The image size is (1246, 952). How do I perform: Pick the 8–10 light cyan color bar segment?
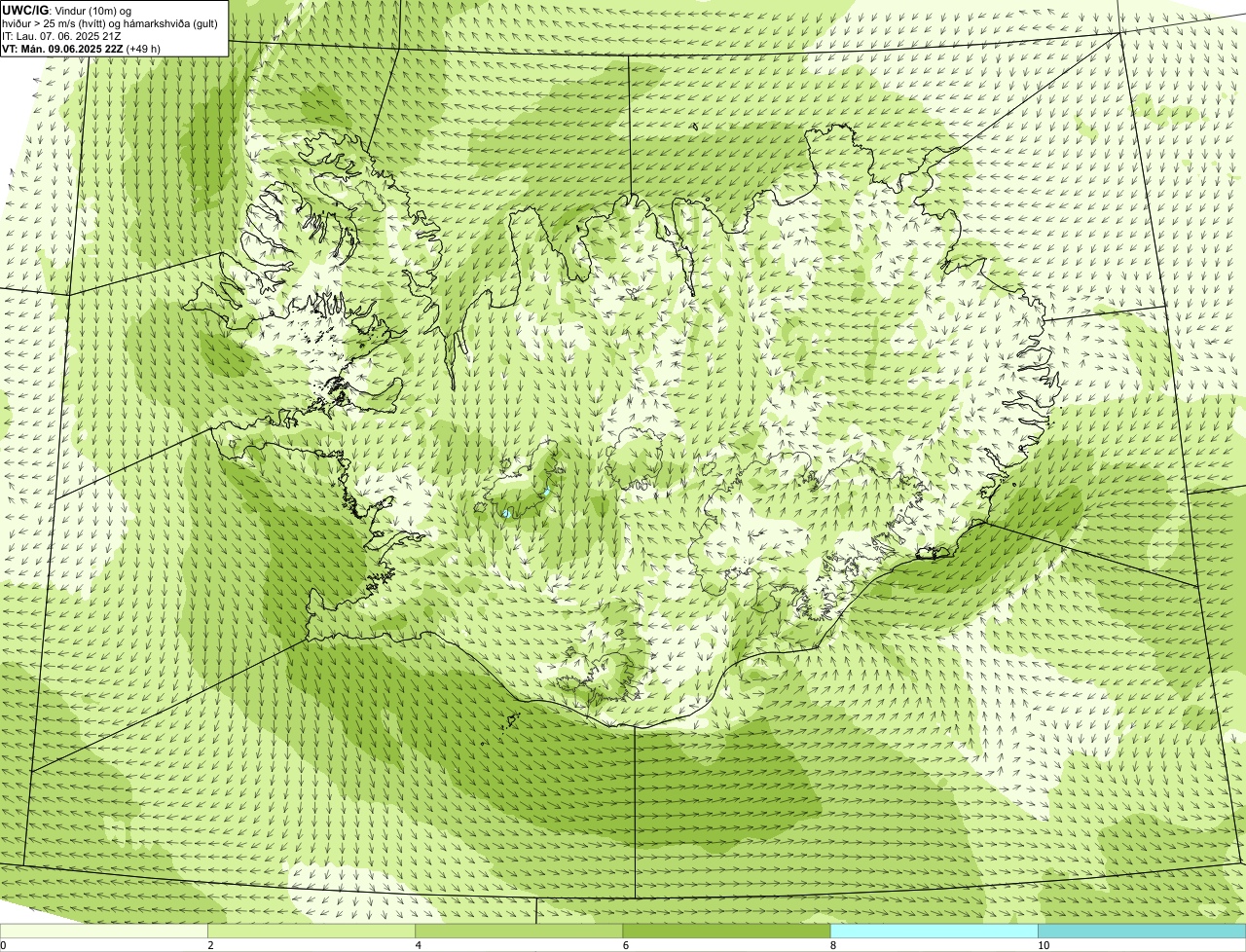point(934,932)
